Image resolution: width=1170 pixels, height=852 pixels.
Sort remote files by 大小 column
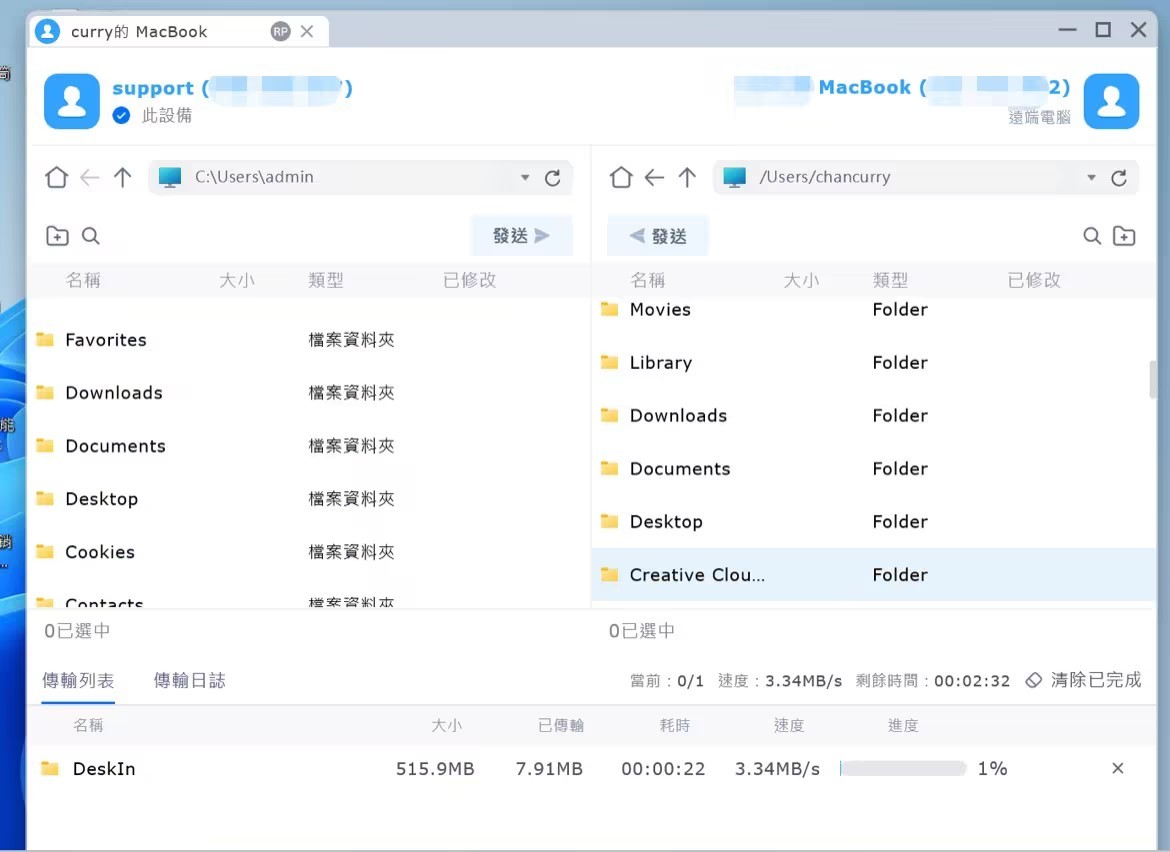coord(801,280)
